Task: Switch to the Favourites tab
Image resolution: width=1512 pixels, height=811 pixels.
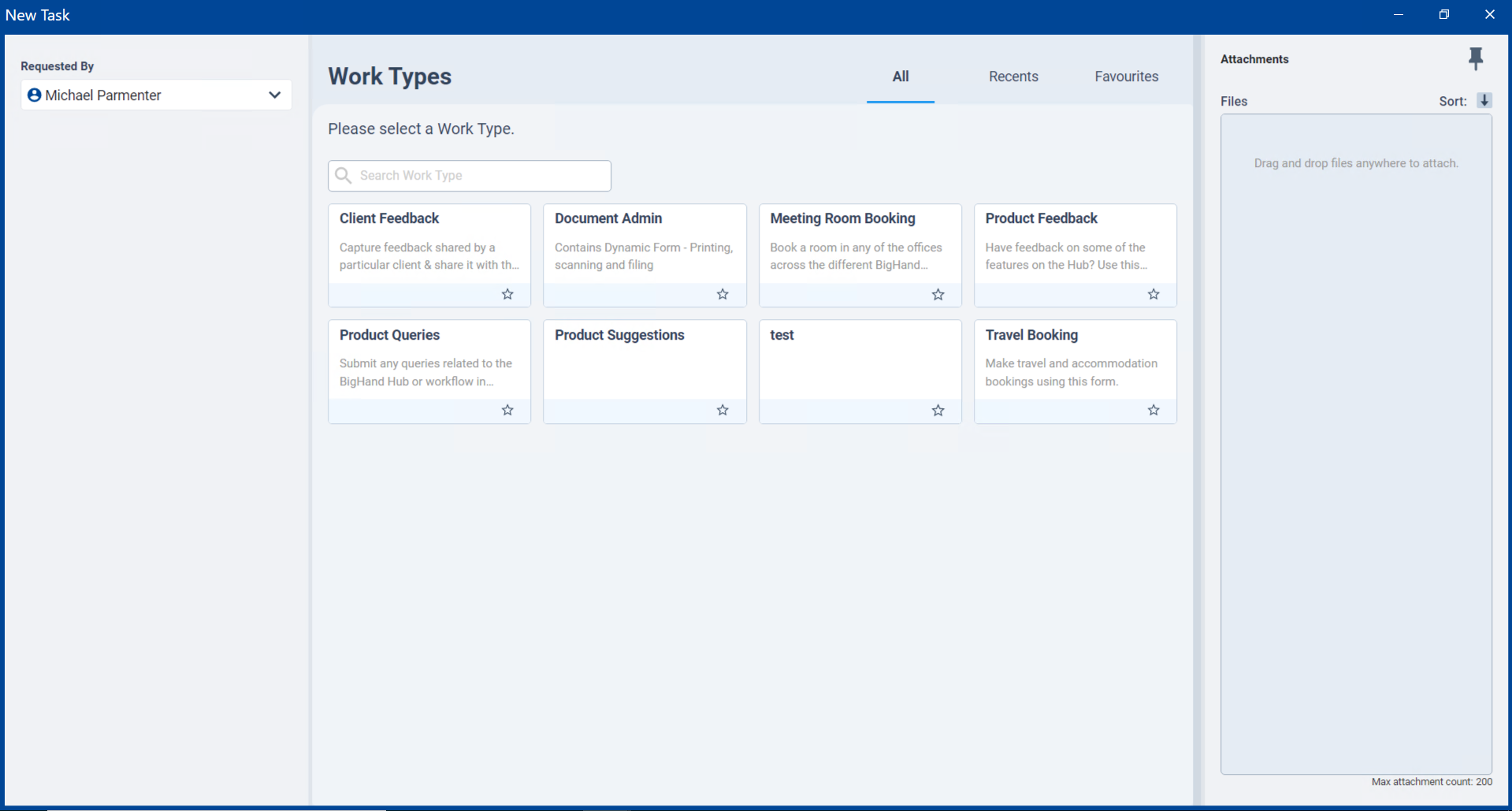Action: 1126,76
